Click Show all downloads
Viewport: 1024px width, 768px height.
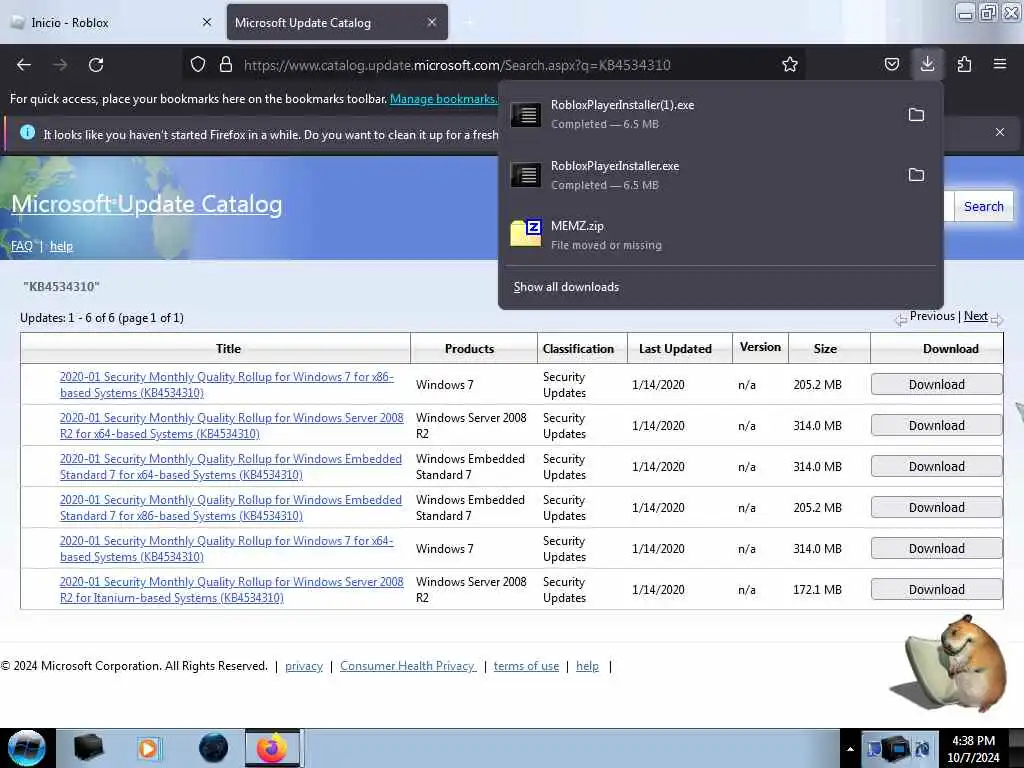tap(566, 287)
